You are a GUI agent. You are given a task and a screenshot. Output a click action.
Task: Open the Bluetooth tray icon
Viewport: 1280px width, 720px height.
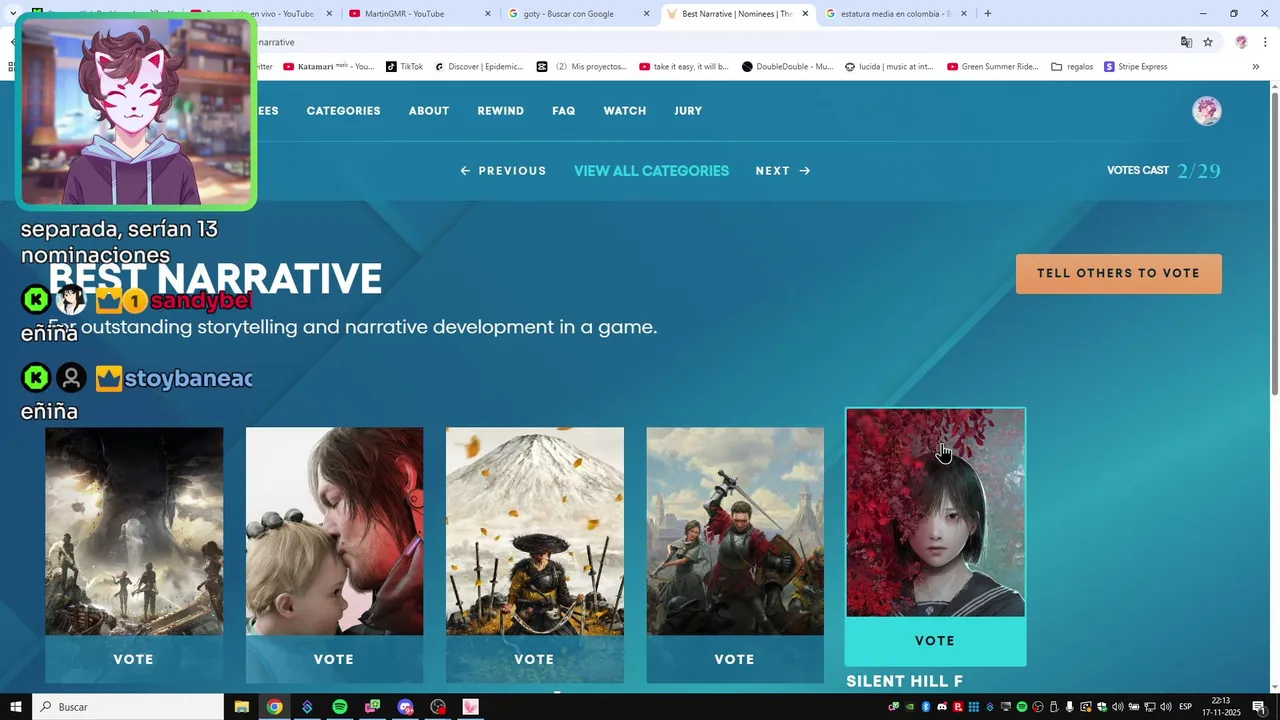coord(926,707)
